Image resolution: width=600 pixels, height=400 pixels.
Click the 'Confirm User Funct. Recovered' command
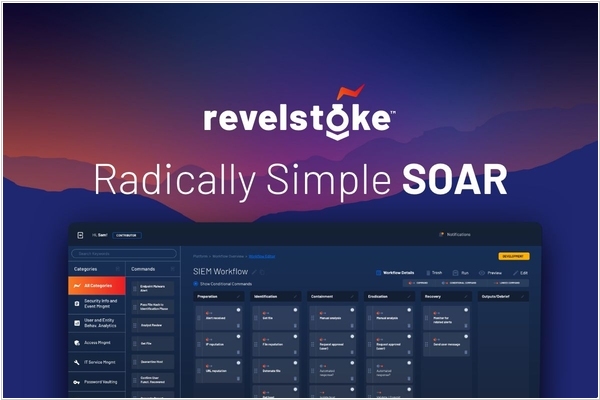click(153, 380)
